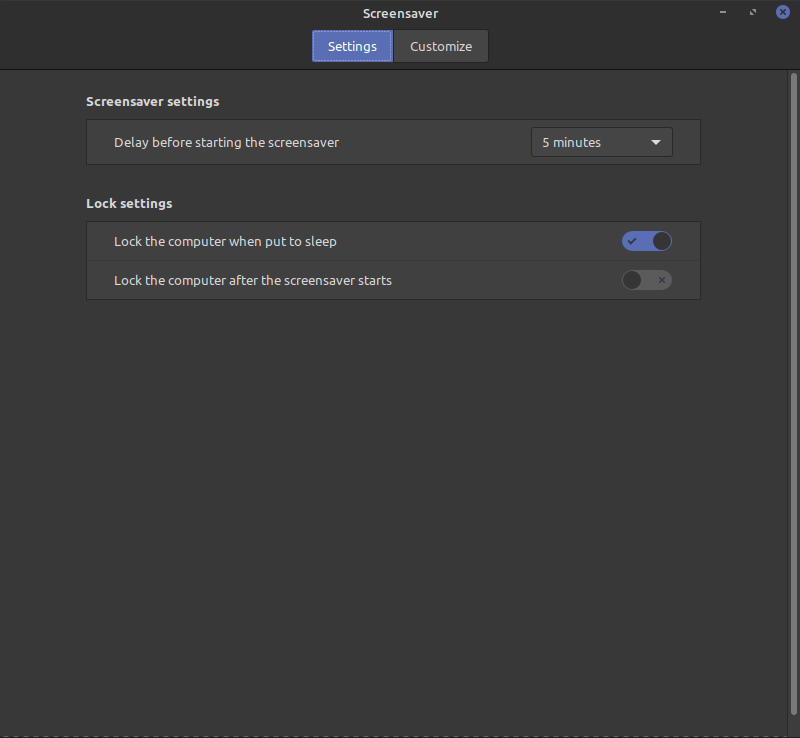Click the vertical scrollbar on the right
This screenshot has width=800, height=738.
(x=793, y=394)
